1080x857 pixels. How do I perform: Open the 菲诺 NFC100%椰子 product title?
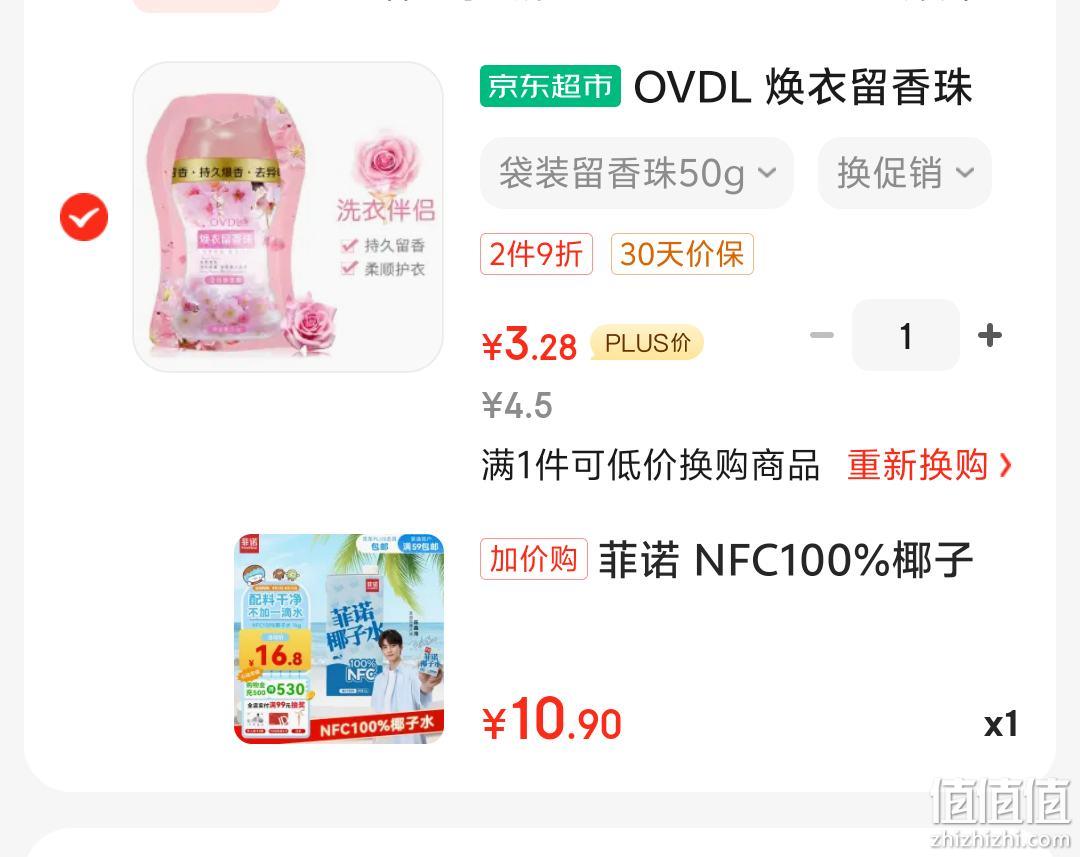pyautogui.click(x=785, y=560)
